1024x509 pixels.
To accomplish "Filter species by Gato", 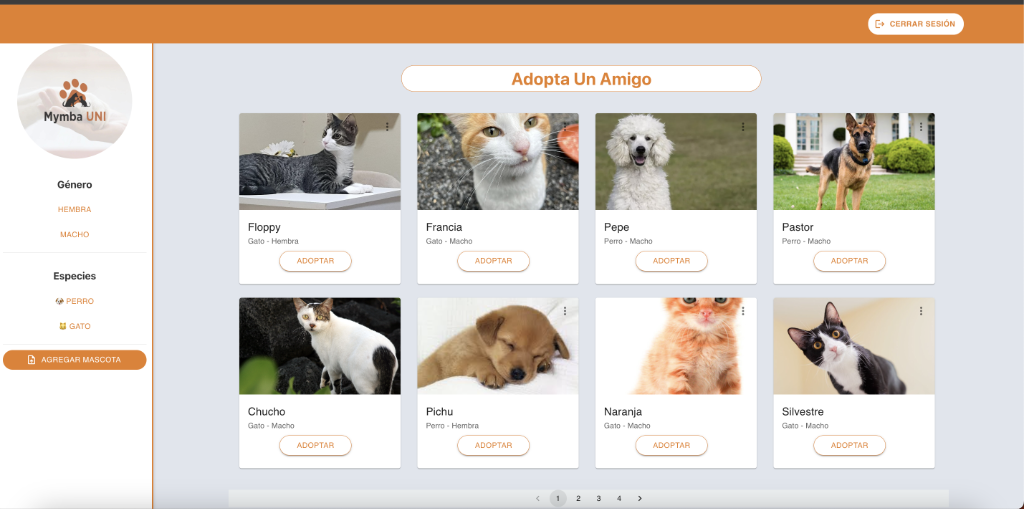I will (74, 326).
